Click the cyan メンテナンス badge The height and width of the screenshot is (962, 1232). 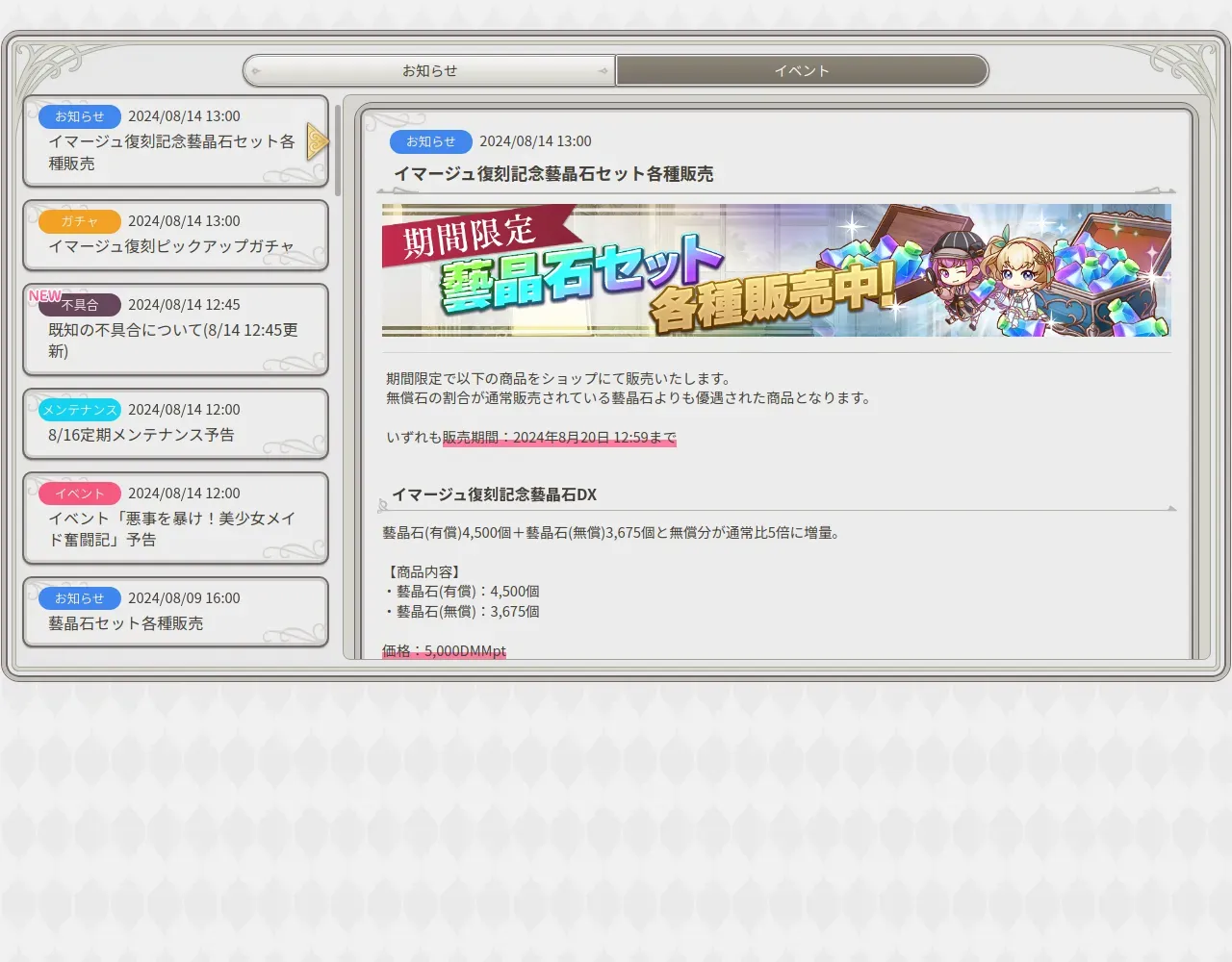click(x=80, y=410)
